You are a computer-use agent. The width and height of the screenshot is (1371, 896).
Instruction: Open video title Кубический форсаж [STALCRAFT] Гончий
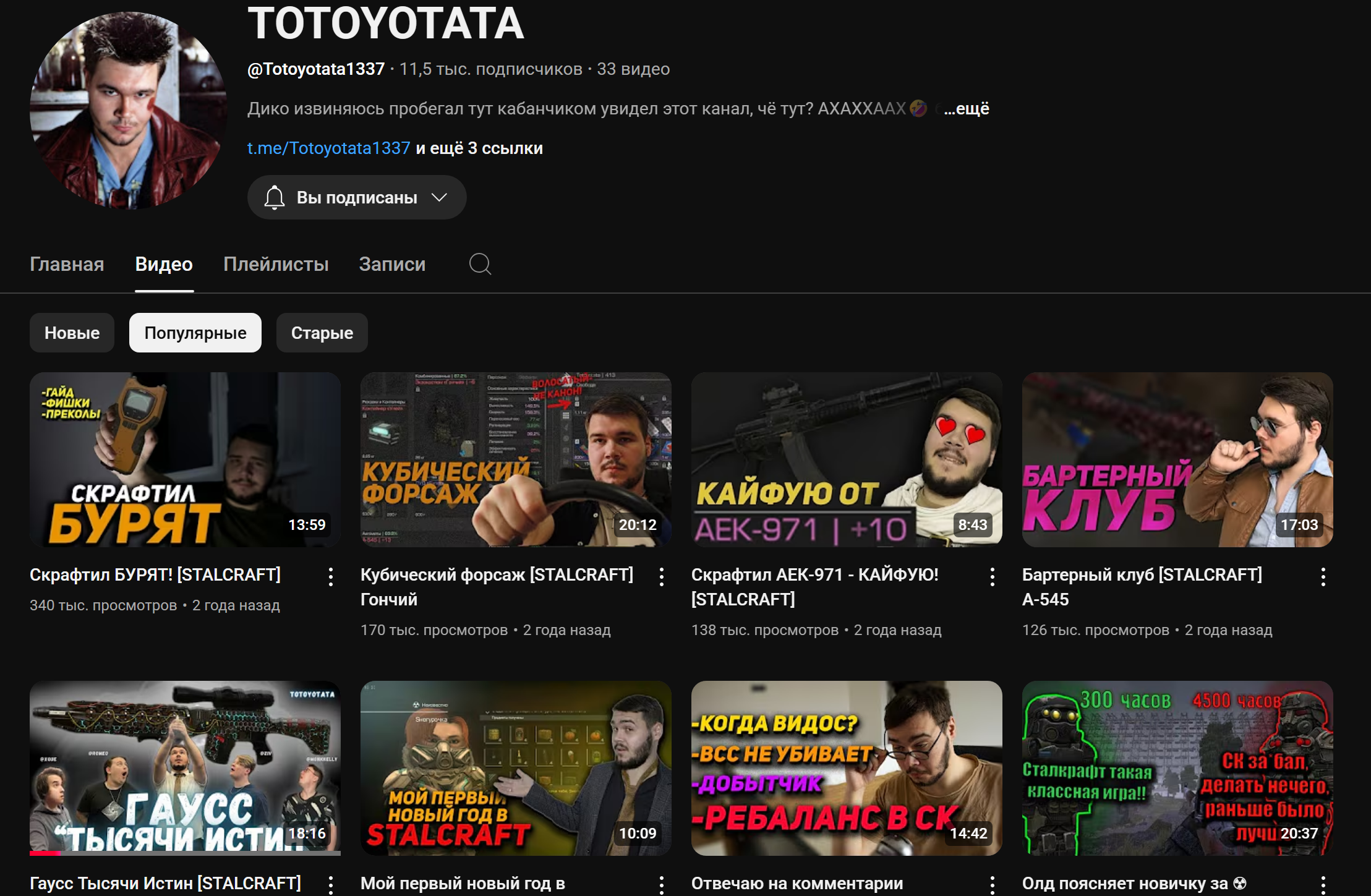[x=497, y=587]
